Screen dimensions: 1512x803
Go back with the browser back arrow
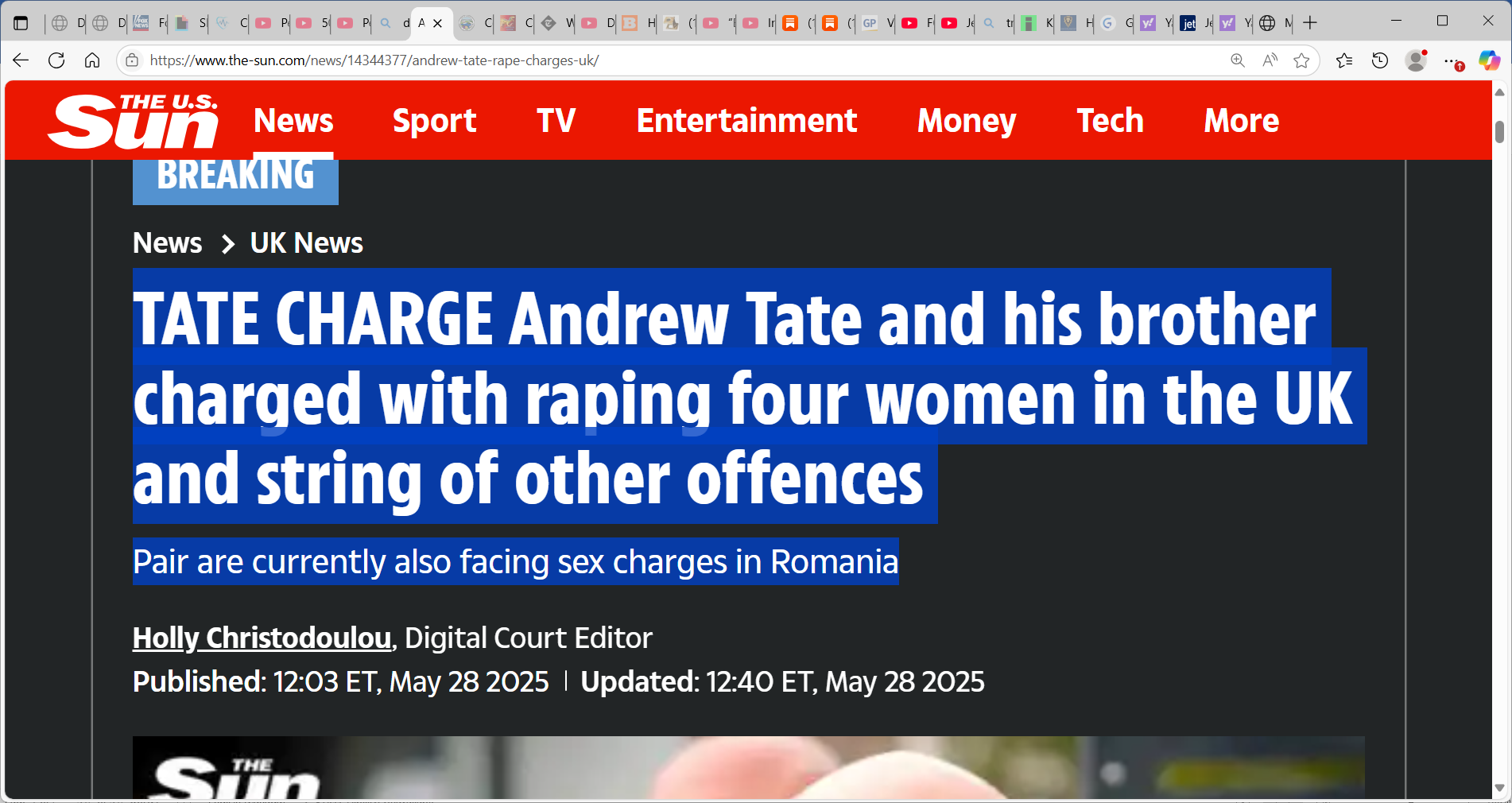tap(21, 60)
